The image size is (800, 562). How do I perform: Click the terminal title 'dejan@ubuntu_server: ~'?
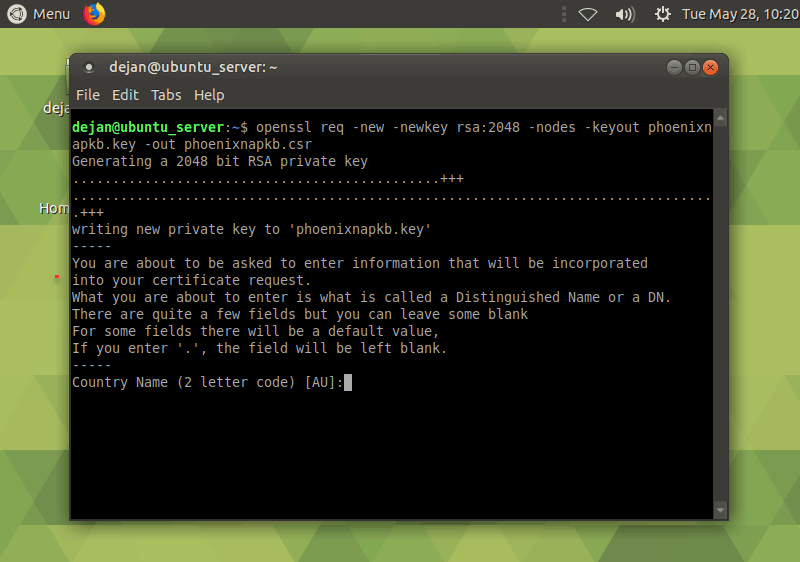click(x=193, y=67)
